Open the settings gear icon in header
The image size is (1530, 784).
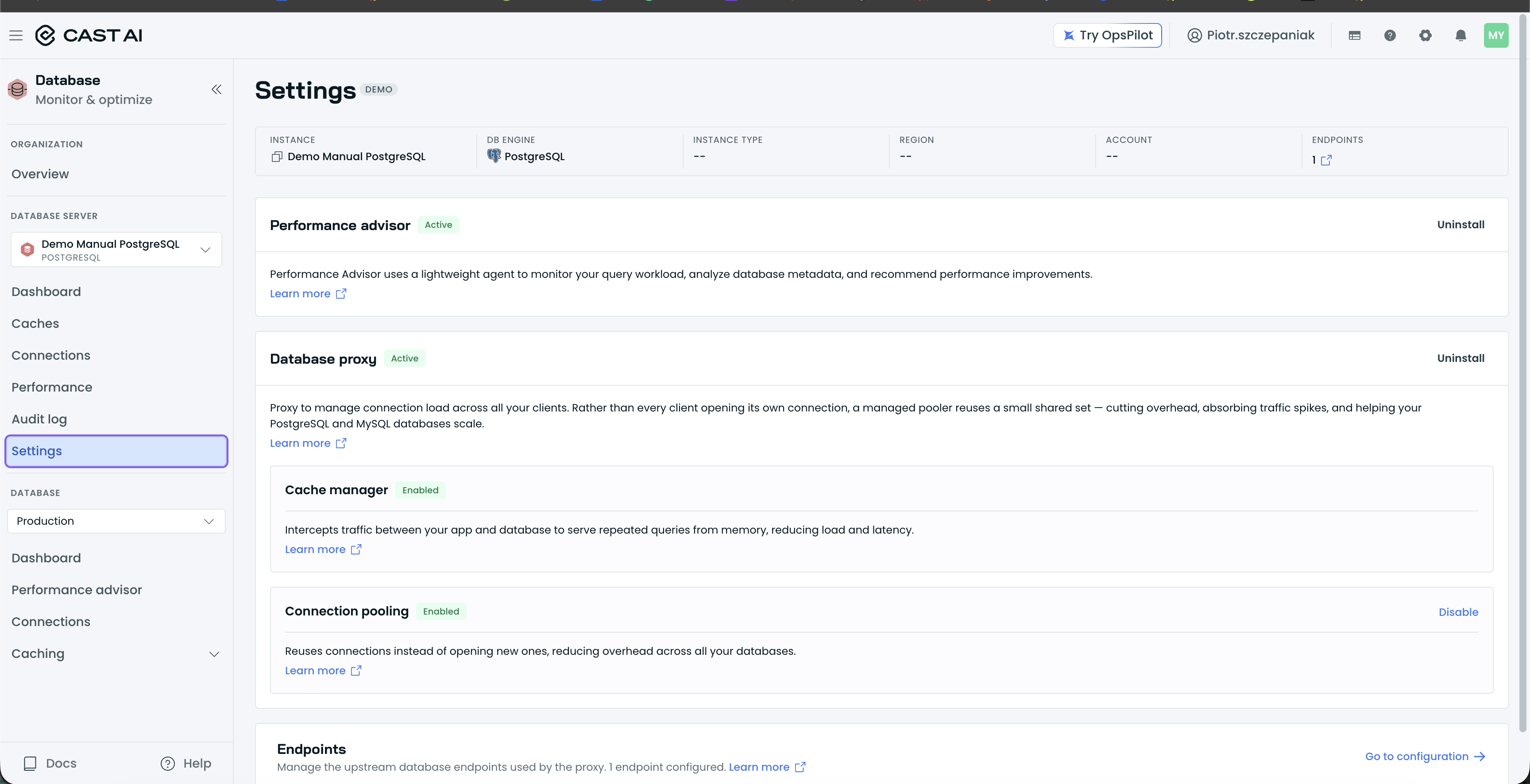pyautogui.click(x=1426, y=35)
